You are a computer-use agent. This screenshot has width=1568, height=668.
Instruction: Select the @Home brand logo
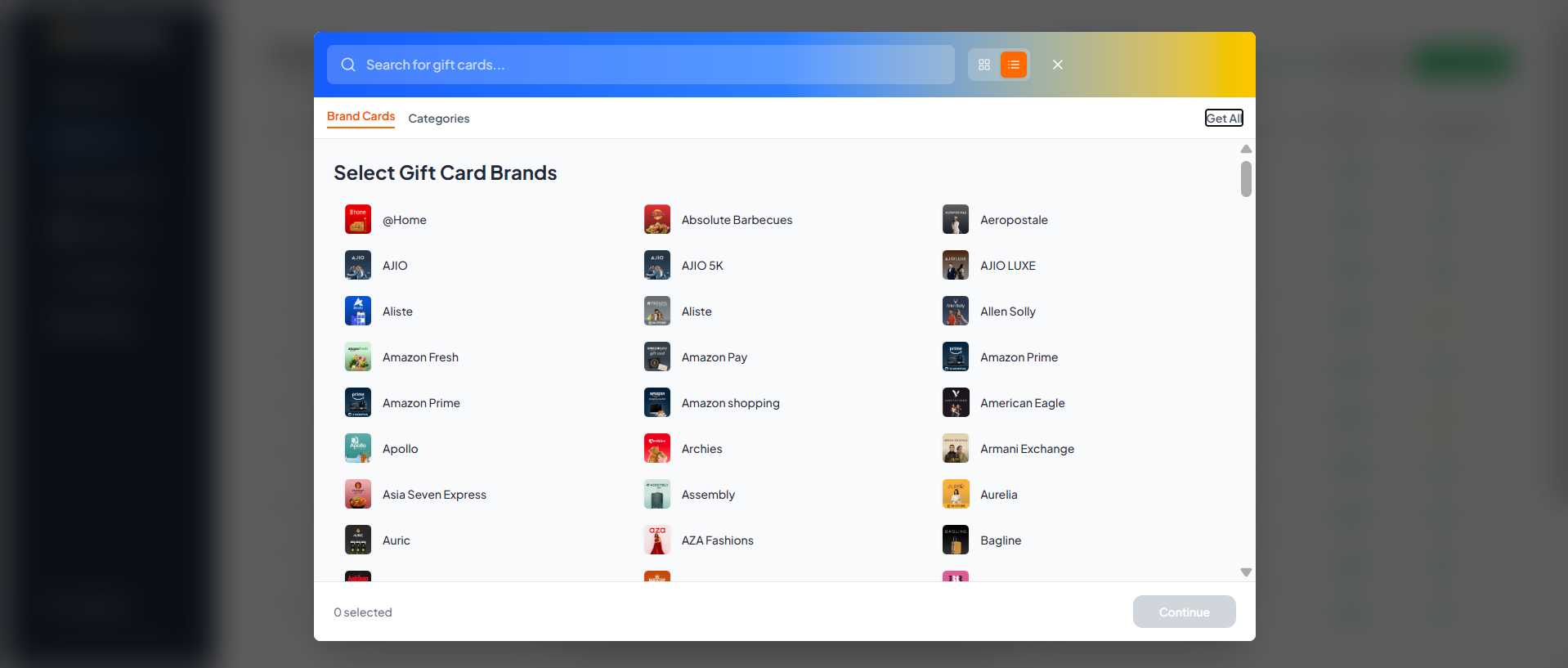(x=358, y=219)
